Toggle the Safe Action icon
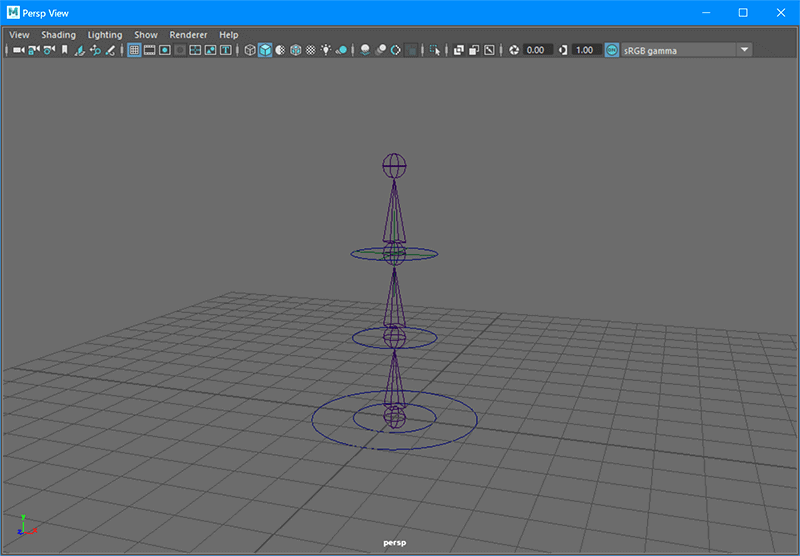Viewport: 800px width, 556px height. pyautogui.click(x=210, y=50)
